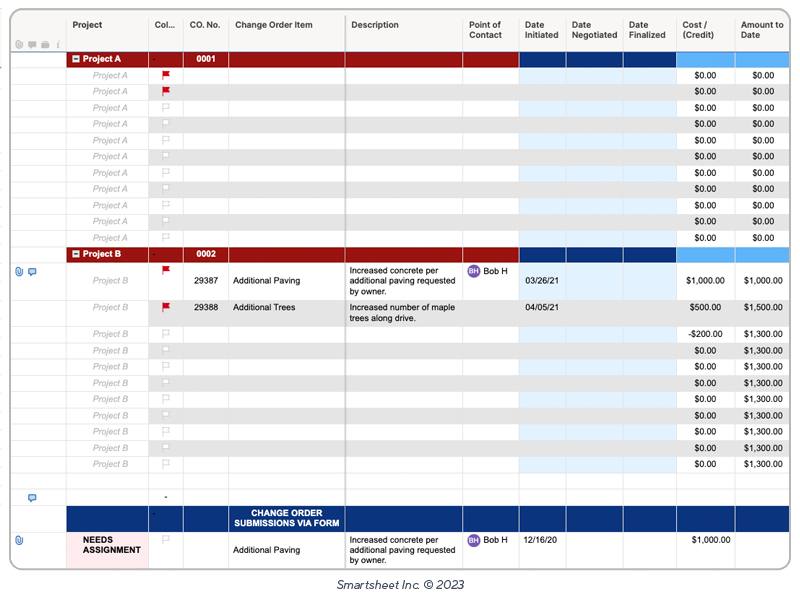Enable flag on the Needs Assignment row
This screenshot has height=601, width=800.
point(166,540)
